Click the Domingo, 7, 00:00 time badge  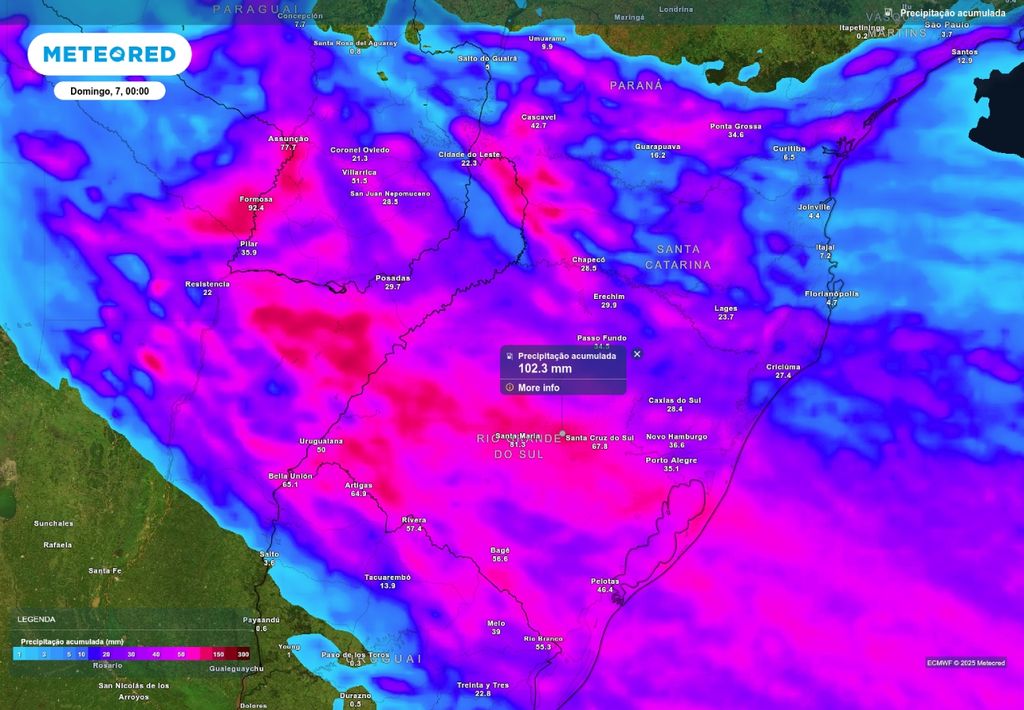click(108, 90)
